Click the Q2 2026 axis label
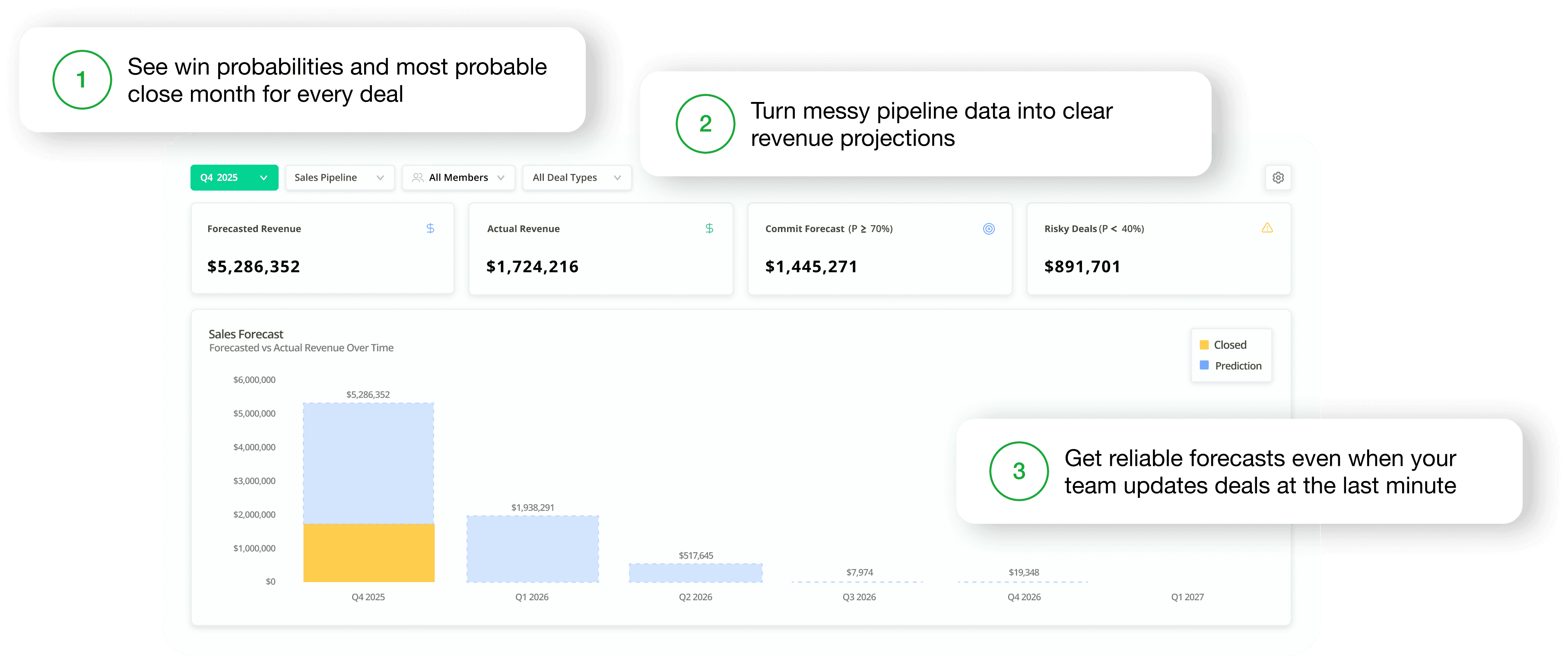This screenshot has height=656, width=1568. click(695, 597)
